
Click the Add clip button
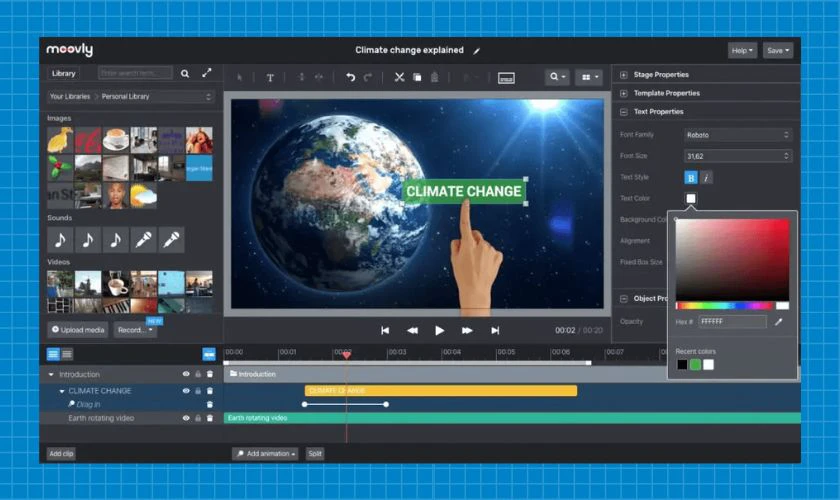[x=61, y=454]
